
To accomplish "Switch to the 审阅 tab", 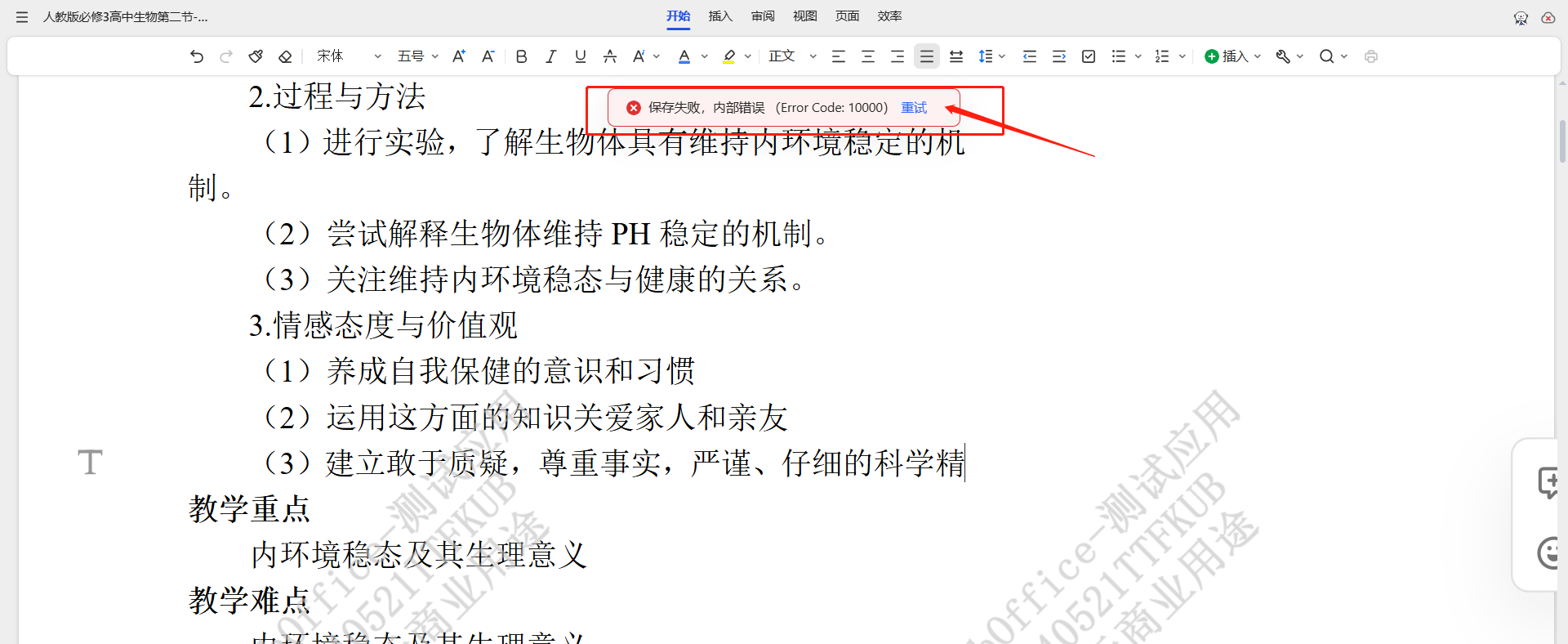I will click(763, 16).
